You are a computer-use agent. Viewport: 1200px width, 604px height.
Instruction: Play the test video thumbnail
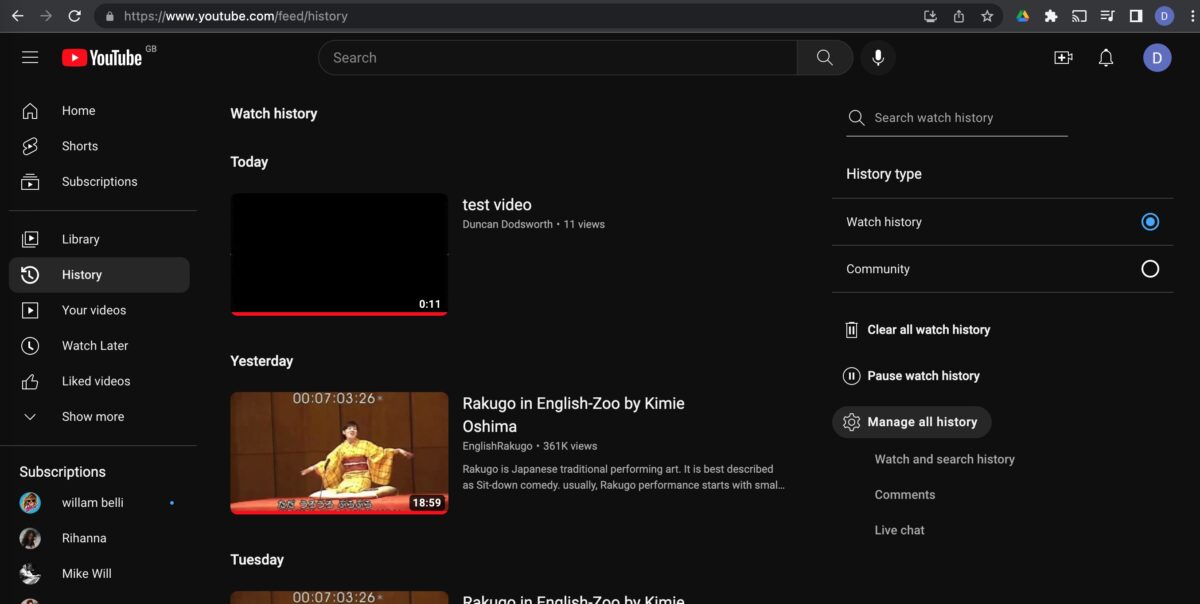coord(339,254)
